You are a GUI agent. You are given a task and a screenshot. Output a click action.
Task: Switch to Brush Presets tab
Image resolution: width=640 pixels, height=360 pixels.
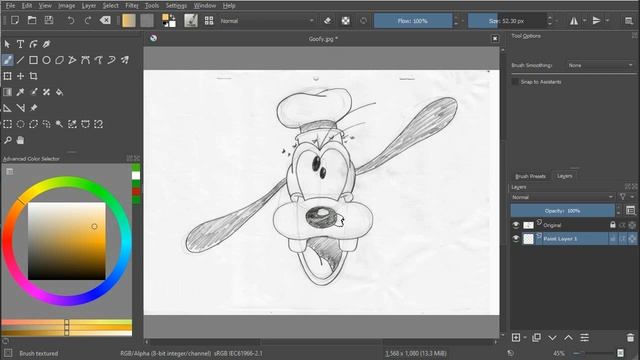(530, 176)
